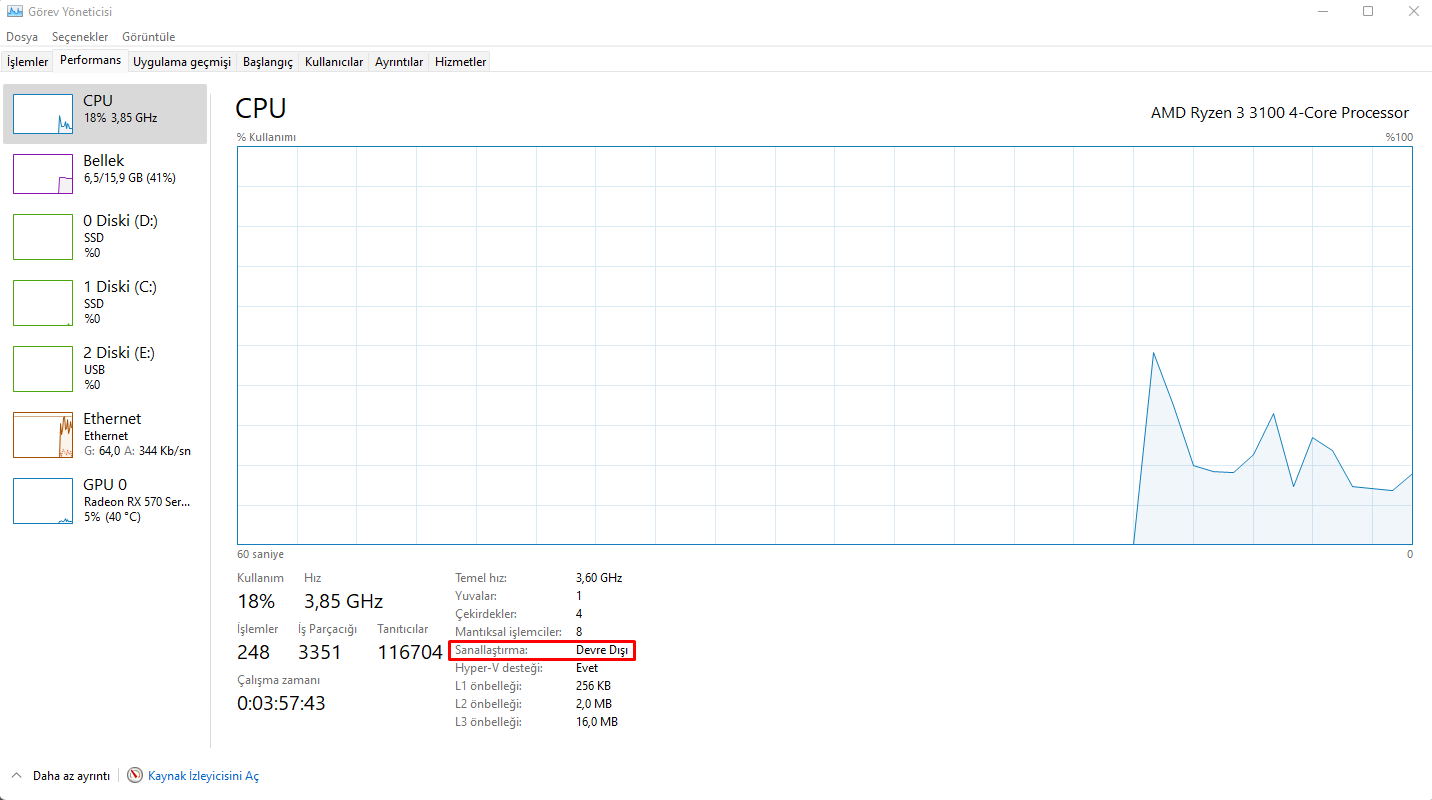Collapse details with the Daha az ayrıntı chevron
The image size is (1432, 800).
click(17, 775)
